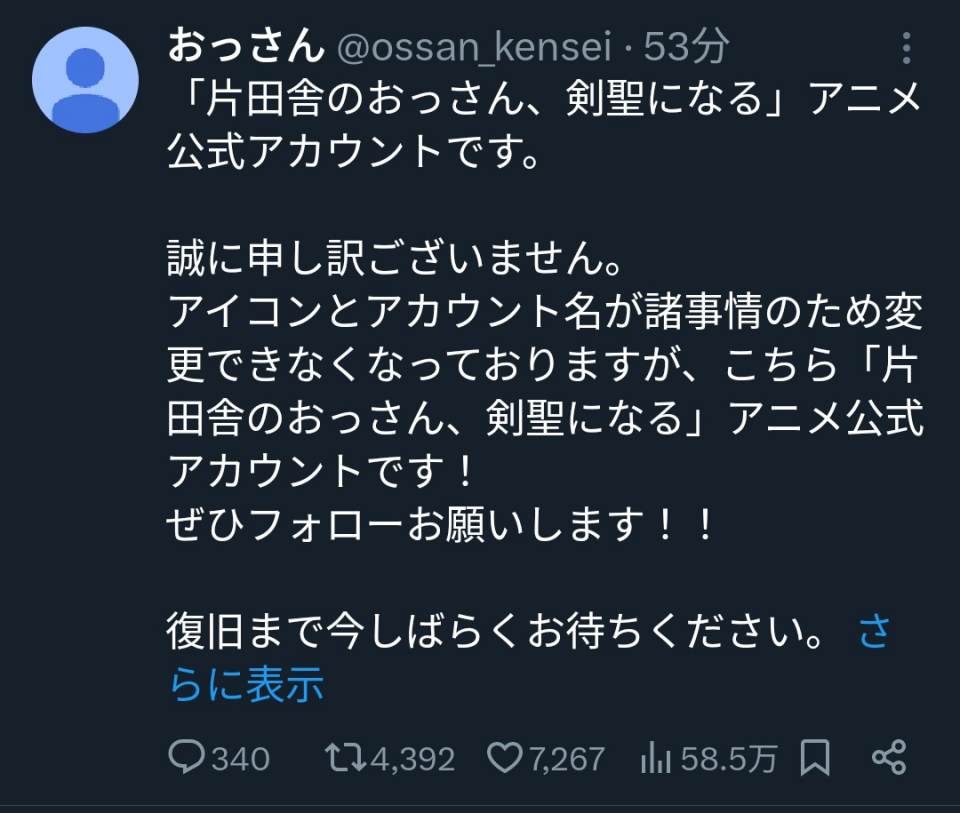This screenshot has width=960, height=813.
Task: Click the 58.5万 views count
Action: pos(728,759)
